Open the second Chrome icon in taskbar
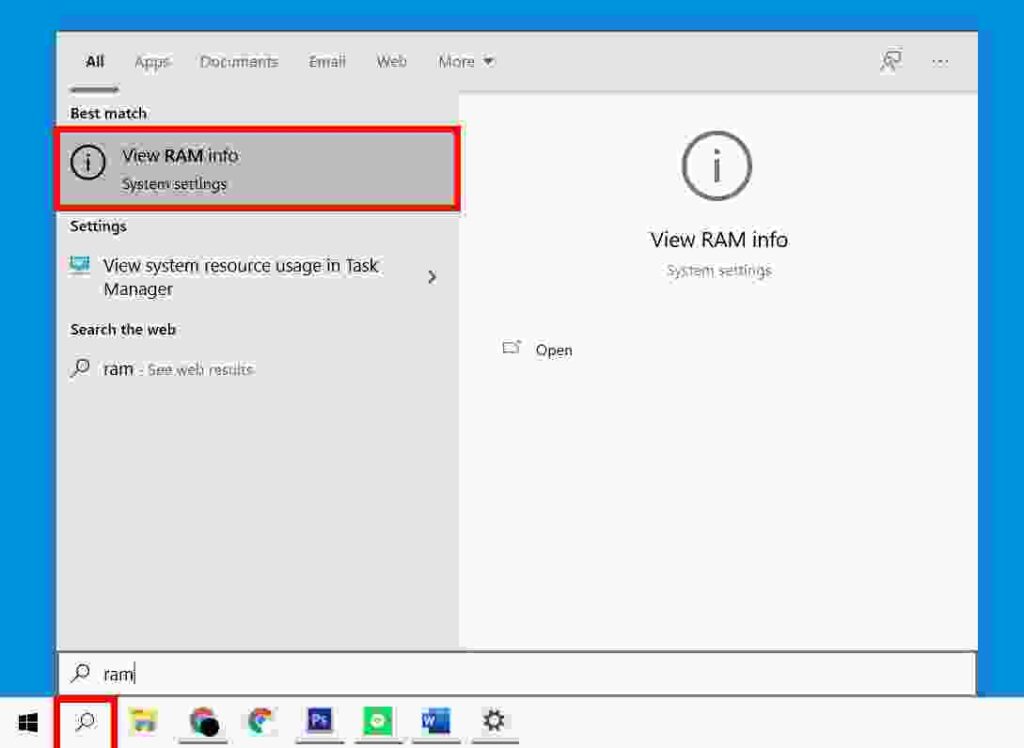This screenshot has width=1024, height=748. (262, 721)
